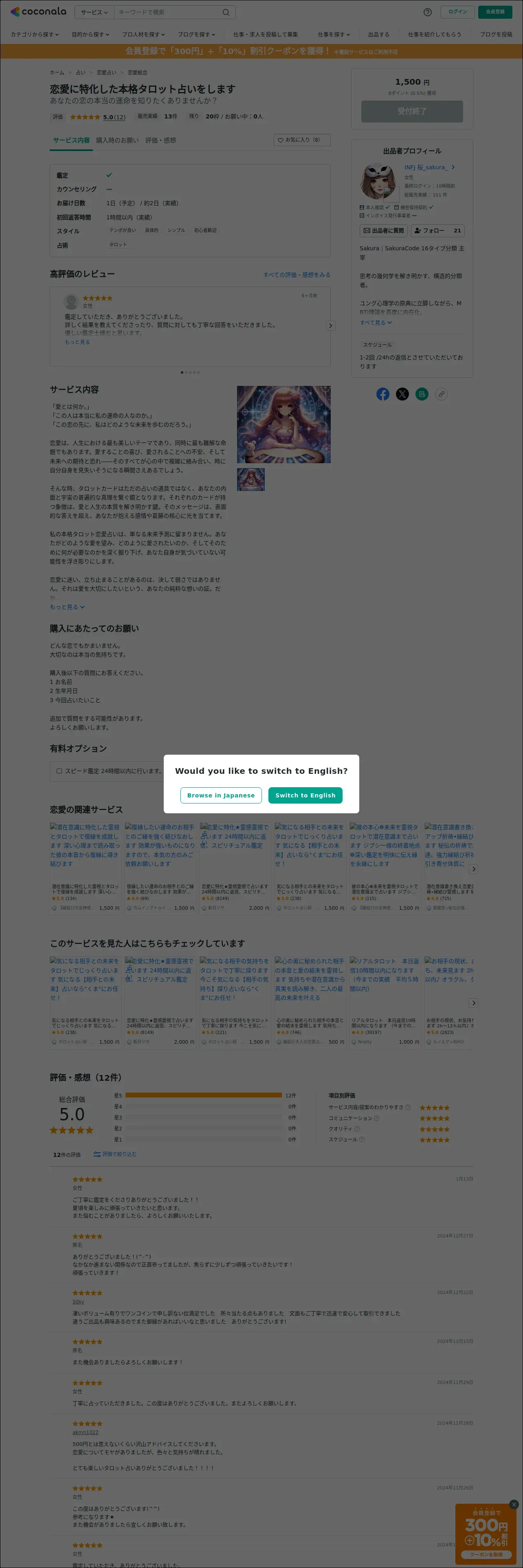Open 仕事を紹介してもらう menu item
Screen dimensions: 523x1568
[x=434, y=35]
